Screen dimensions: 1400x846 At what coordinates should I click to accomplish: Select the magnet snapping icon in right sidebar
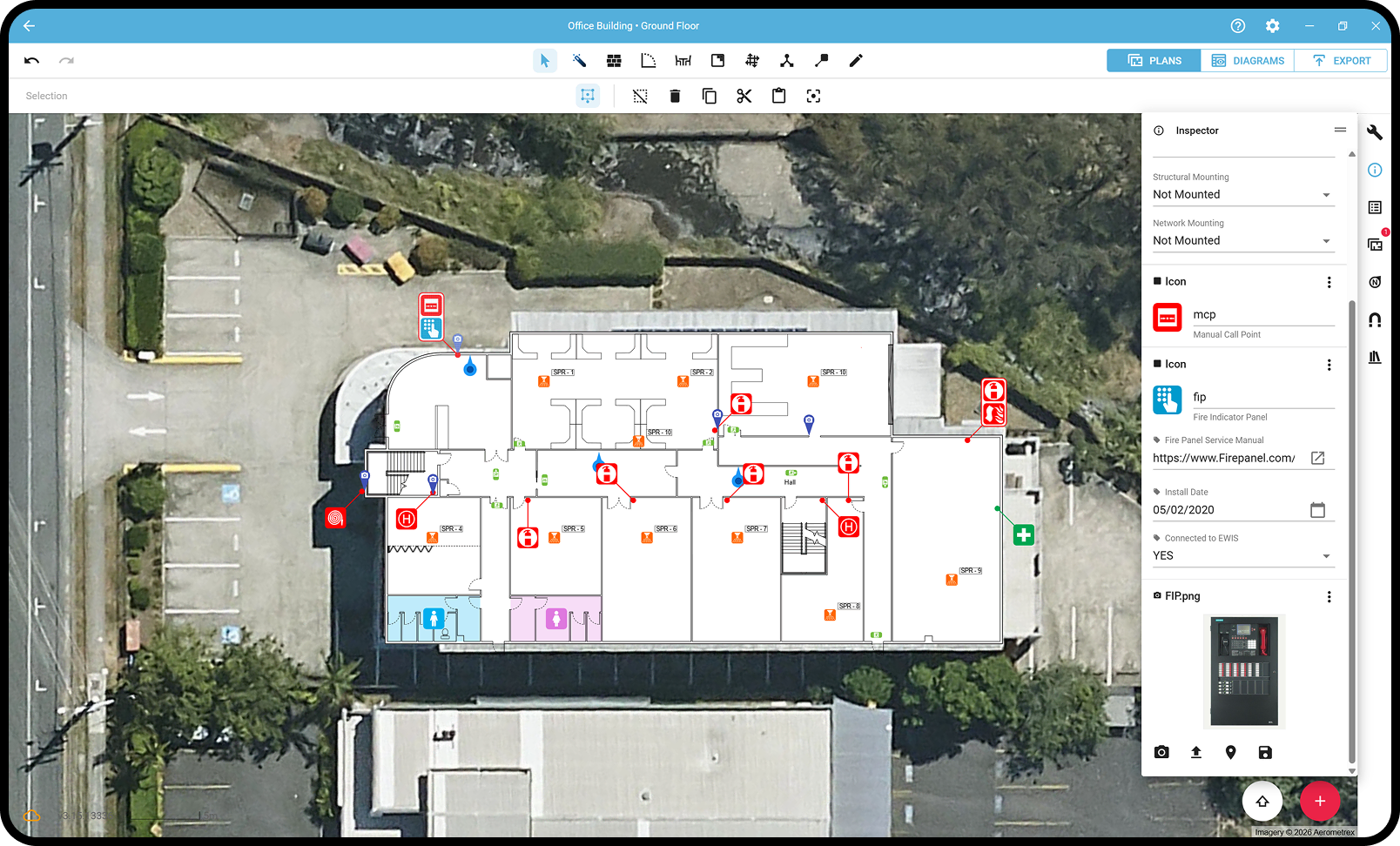(x=1375, y=319)
